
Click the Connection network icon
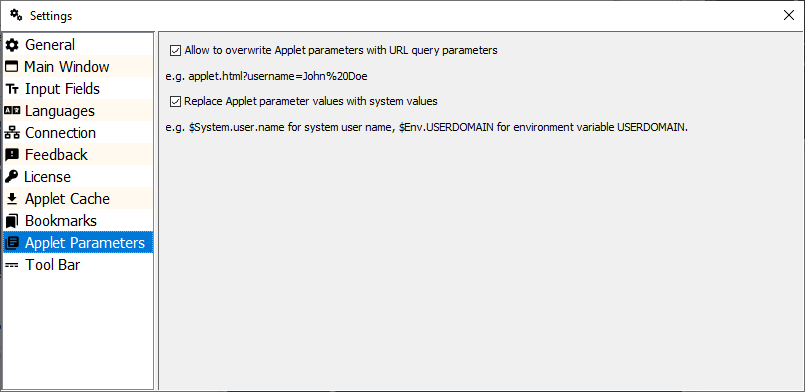[x=12, y=133]
